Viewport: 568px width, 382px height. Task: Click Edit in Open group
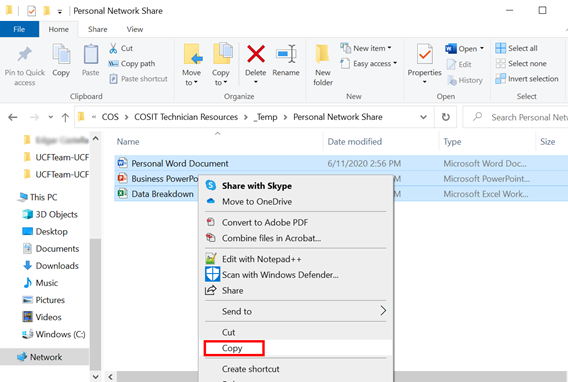click(x=459, y=64)
